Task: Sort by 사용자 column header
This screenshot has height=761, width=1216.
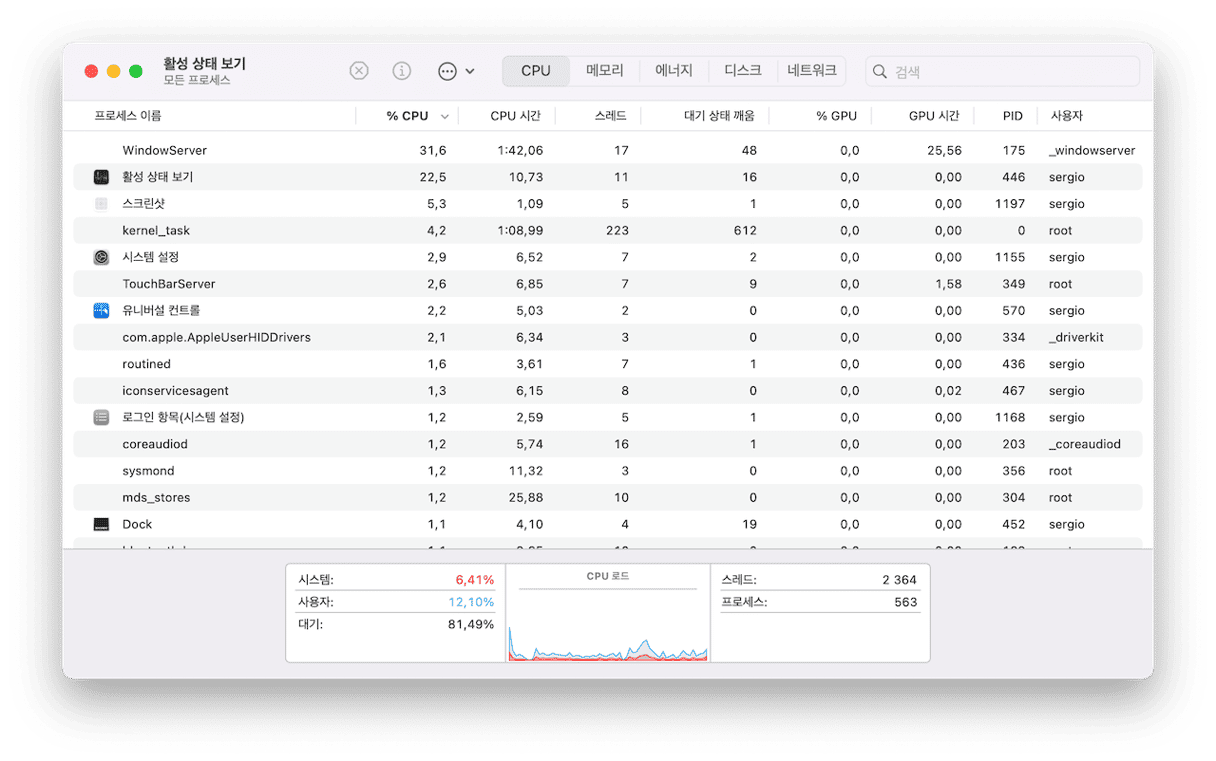Action: 1067,116
